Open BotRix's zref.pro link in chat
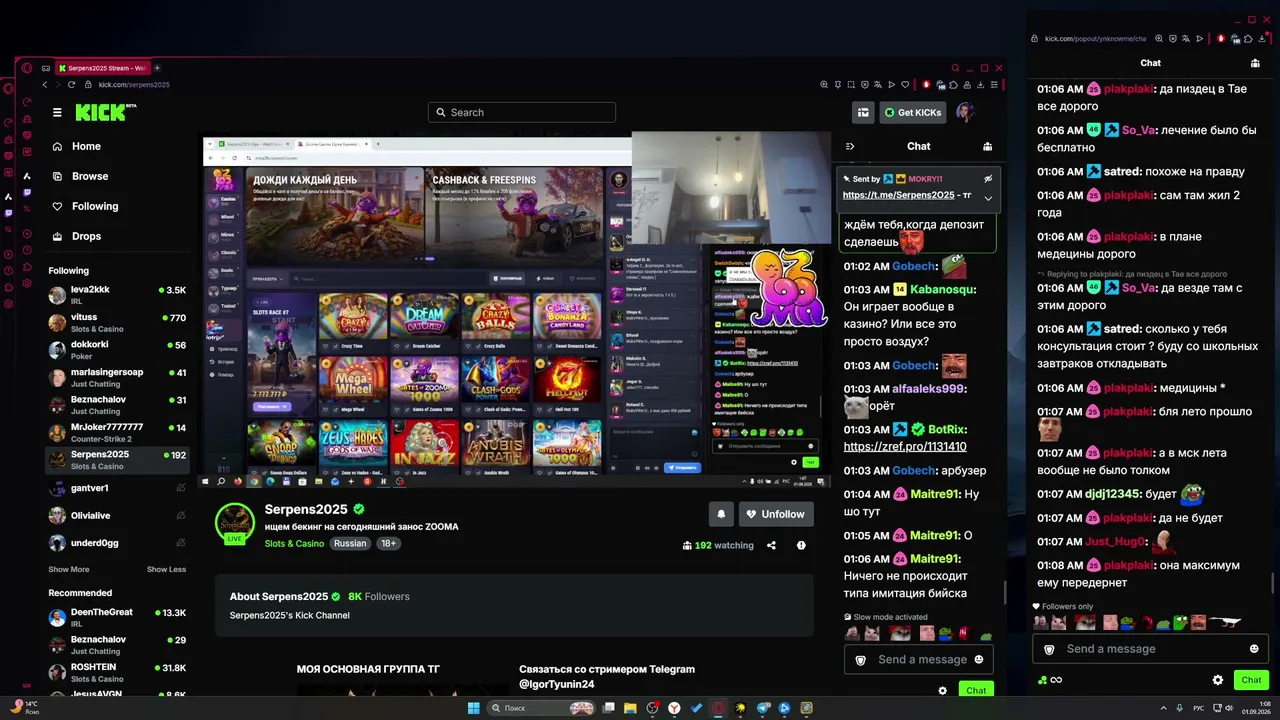Screen dimensions: 1280x720 [905, 447]
